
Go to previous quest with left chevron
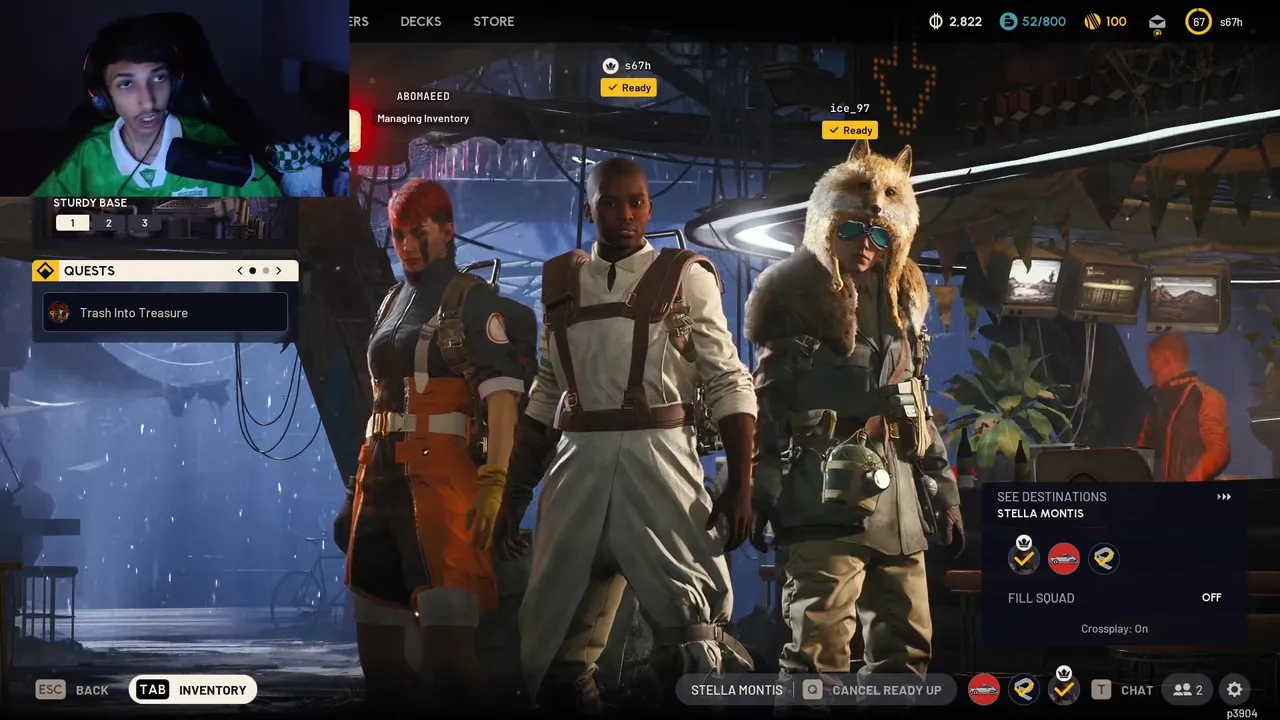239,271
